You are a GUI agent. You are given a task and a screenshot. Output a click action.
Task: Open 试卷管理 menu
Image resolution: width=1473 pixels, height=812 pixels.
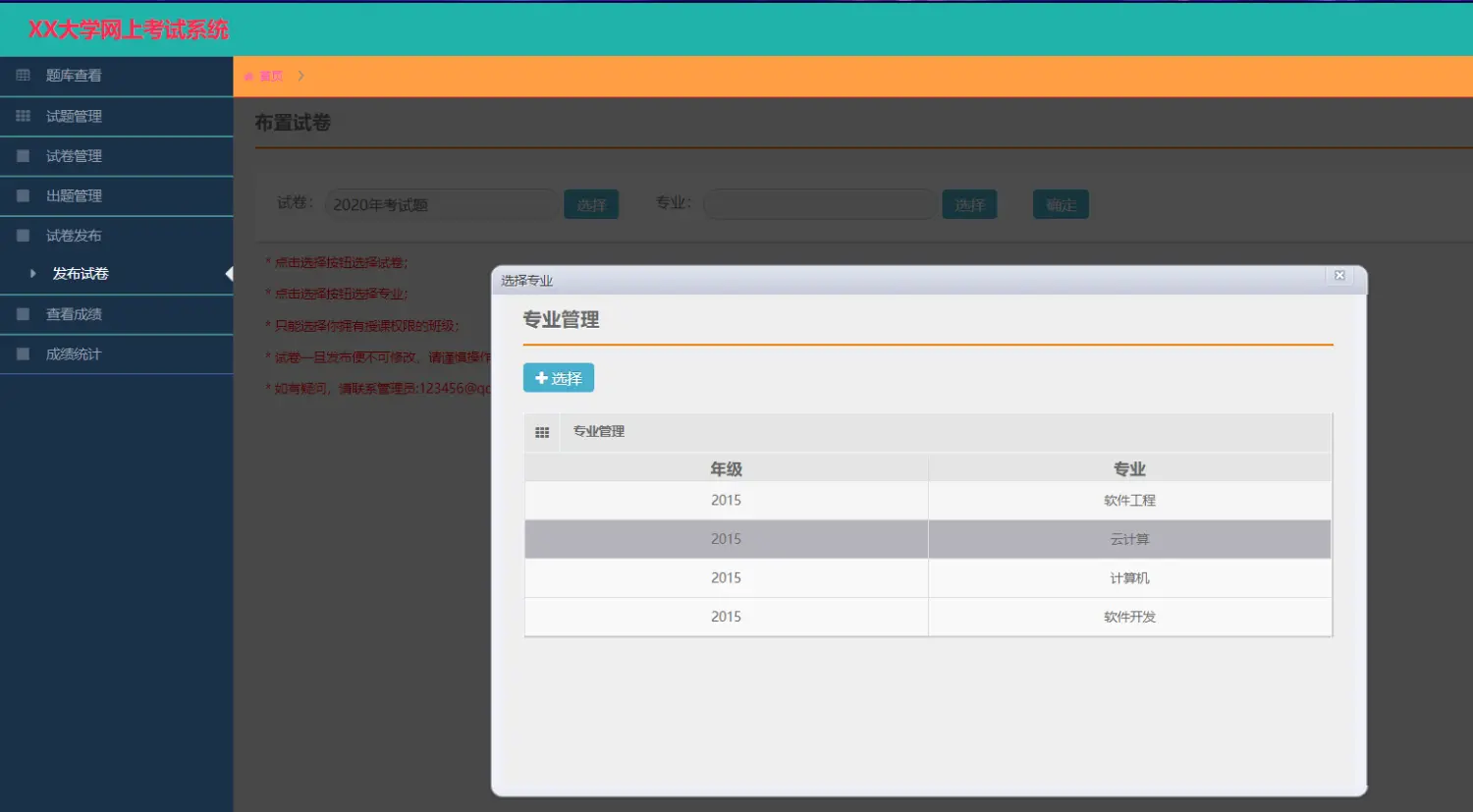(117, 156)
